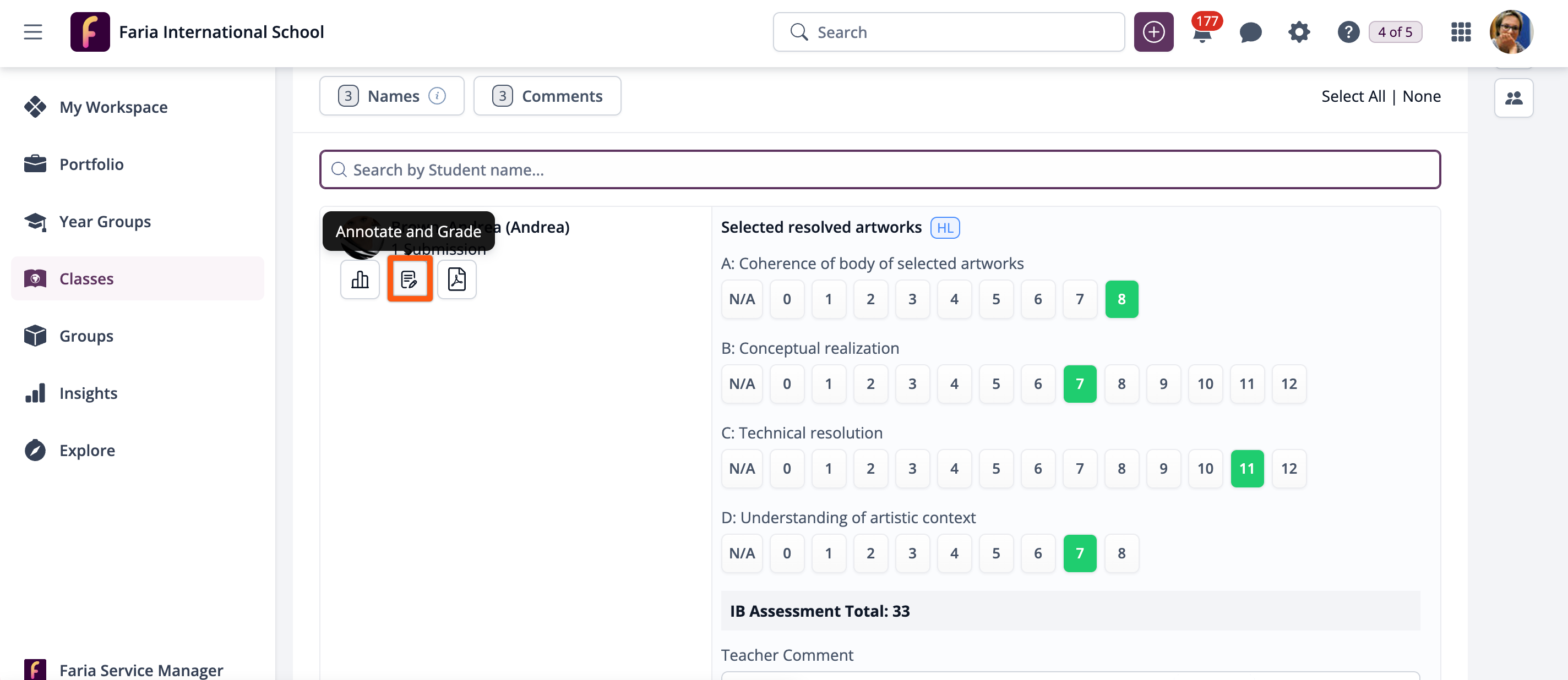The image size is (1568, 680).
Task: Click the Comments button
Action: click(x=547, y=96)
